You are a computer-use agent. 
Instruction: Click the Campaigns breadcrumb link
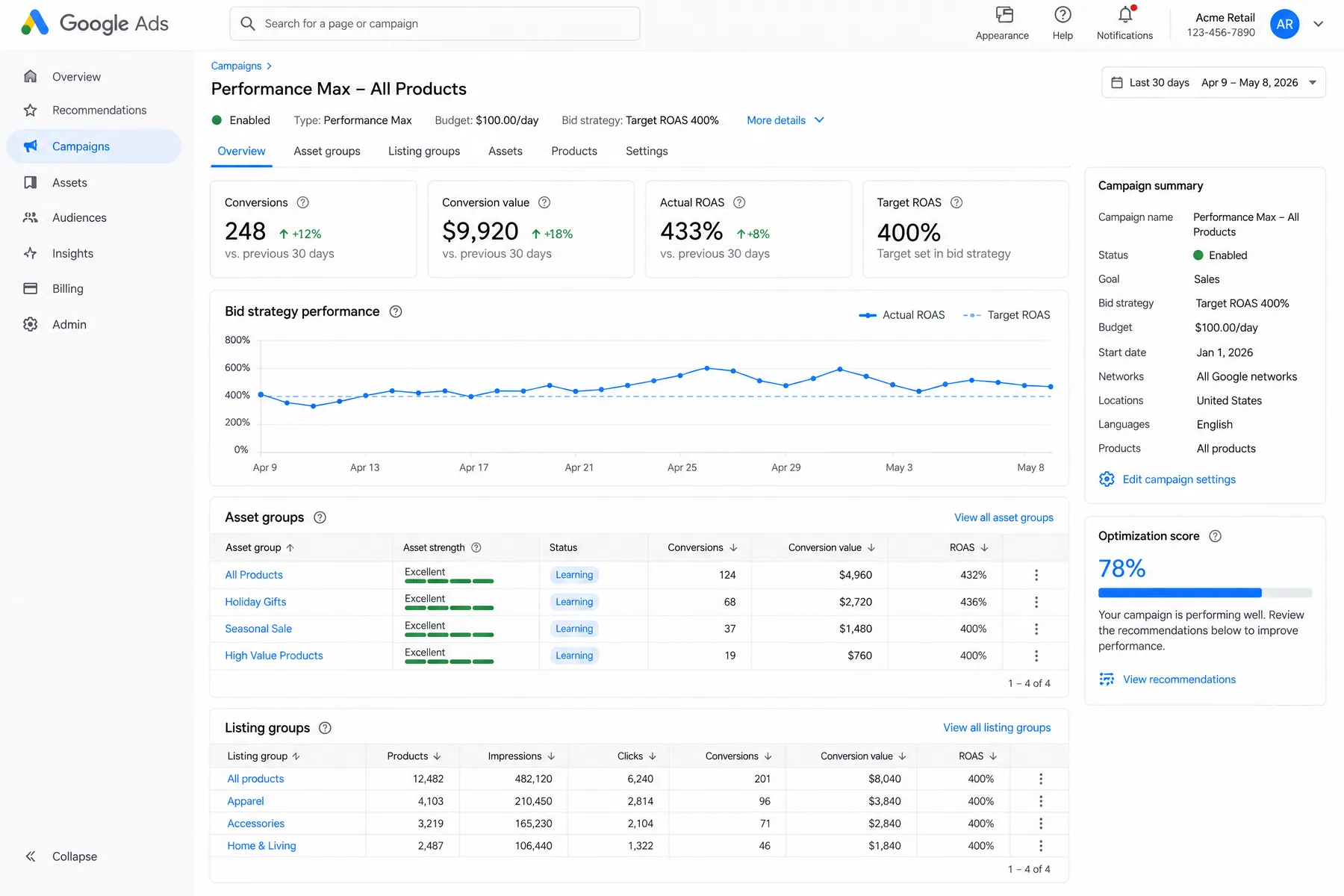coord(236,66)
